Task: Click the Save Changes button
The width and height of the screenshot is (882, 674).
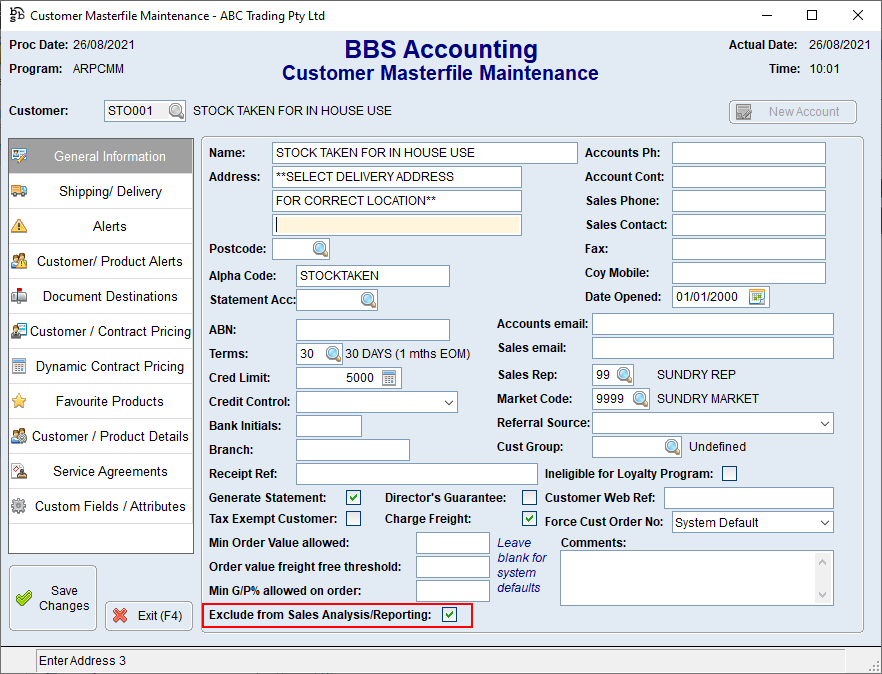Action: click(54, 599)
